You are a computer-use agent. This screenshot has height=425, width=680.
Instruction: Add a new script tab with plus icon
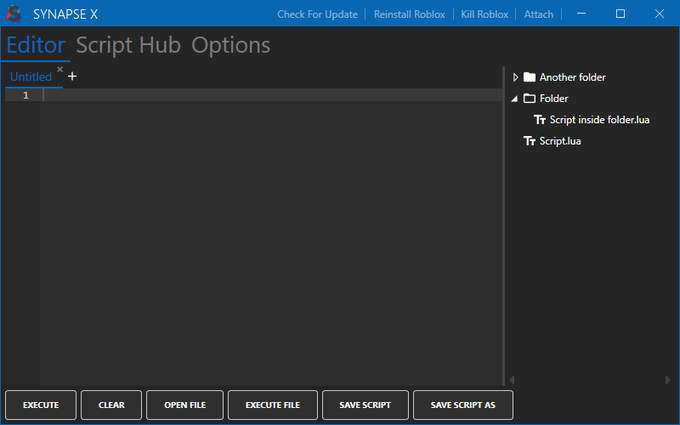(x=72, y=76)
